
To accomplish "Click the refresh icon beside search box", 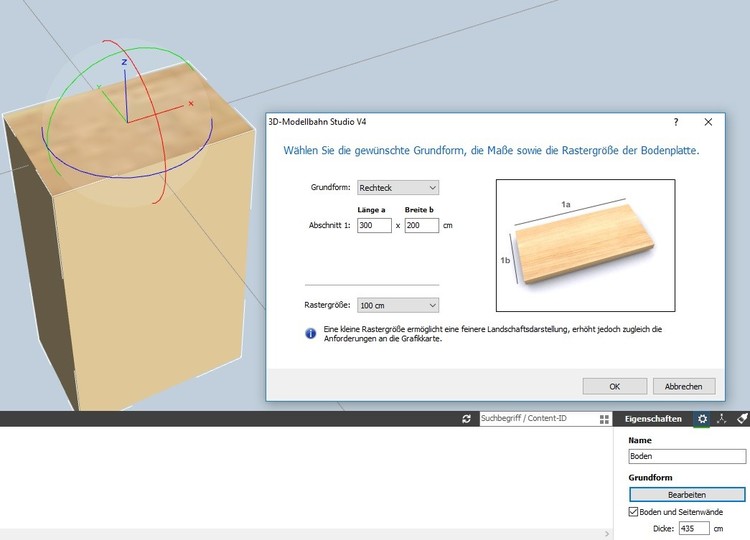I will click(x=466, y=419).
